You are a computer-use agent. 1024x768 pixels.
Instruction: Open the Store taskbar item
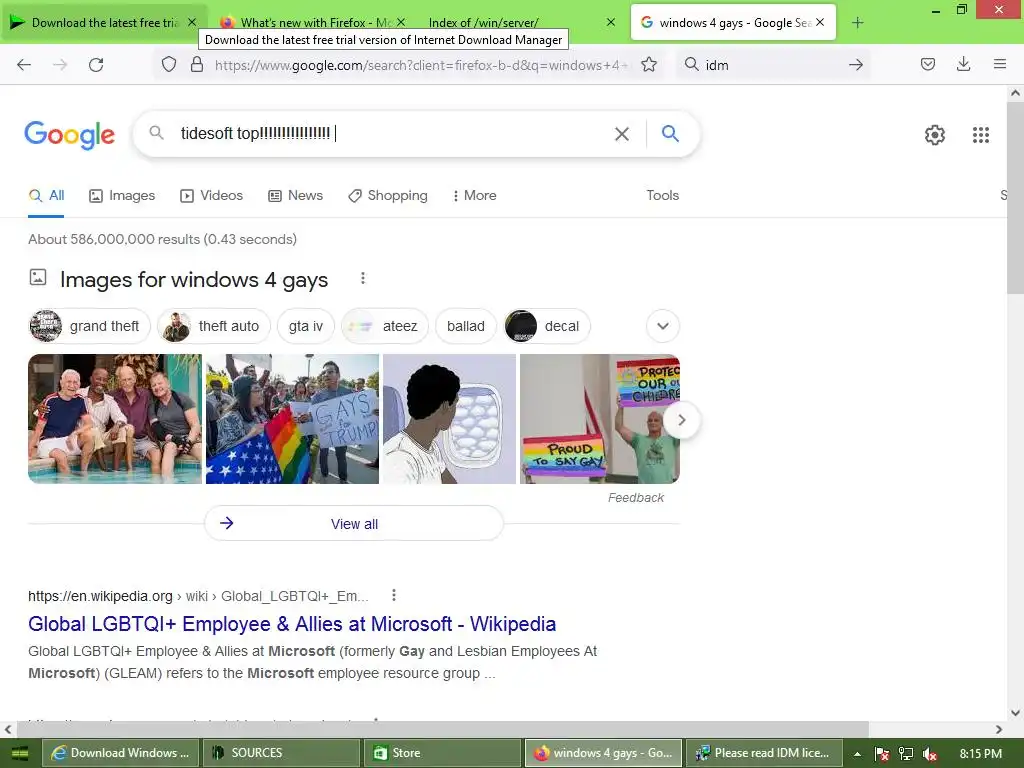443,753
